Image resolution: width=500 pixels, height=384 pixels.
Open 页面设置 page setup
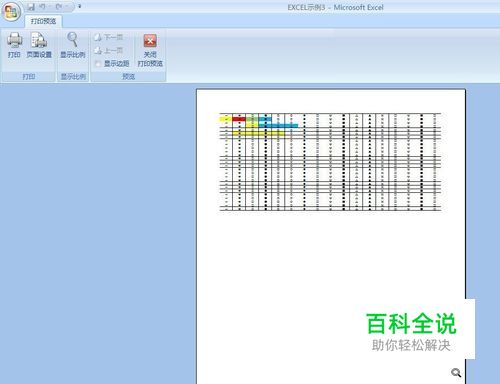(39, 46)
